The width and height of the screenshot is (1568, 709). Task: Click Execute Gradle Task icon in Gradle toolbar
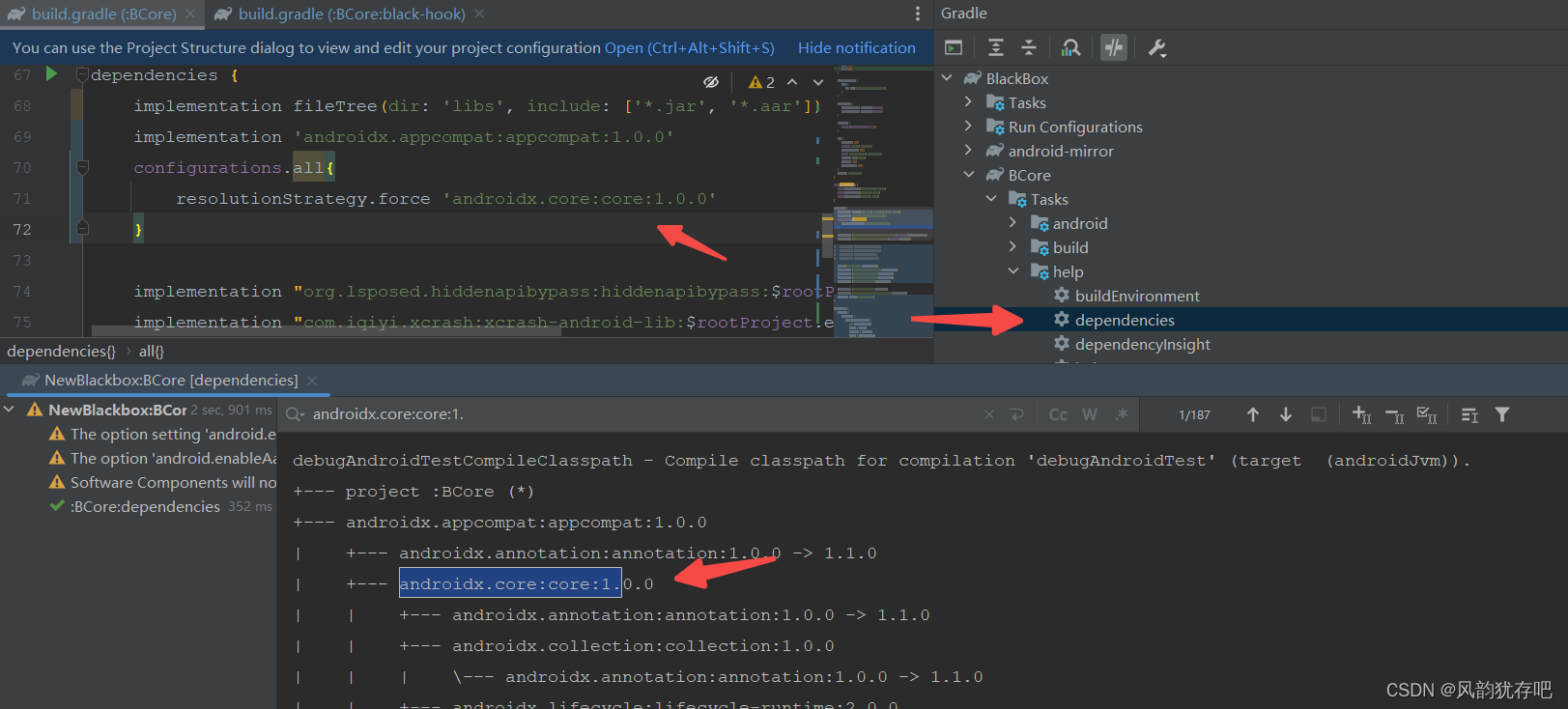954,47
